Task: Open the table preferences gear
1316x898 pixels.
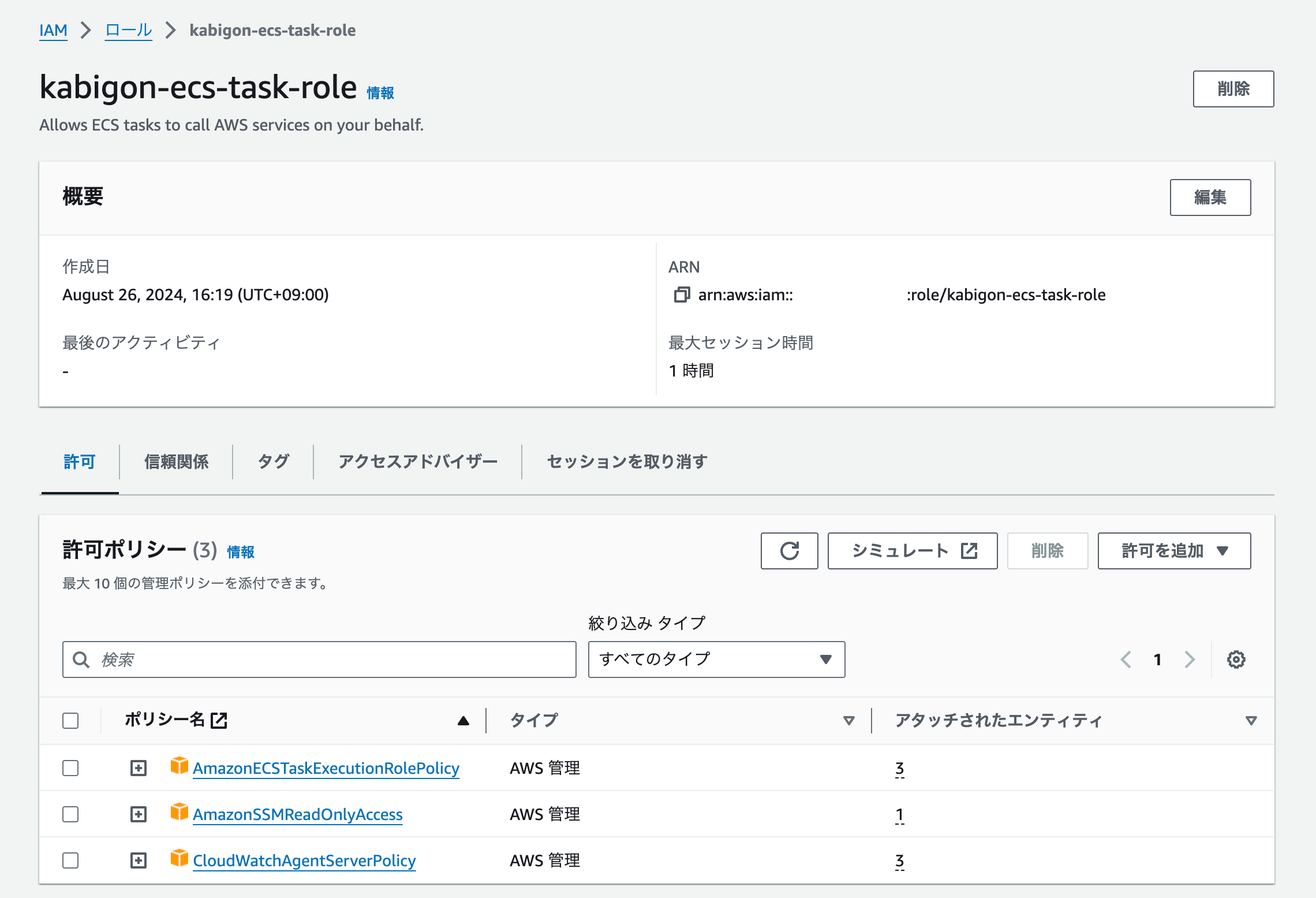Action: click(x=1236, y=659)
